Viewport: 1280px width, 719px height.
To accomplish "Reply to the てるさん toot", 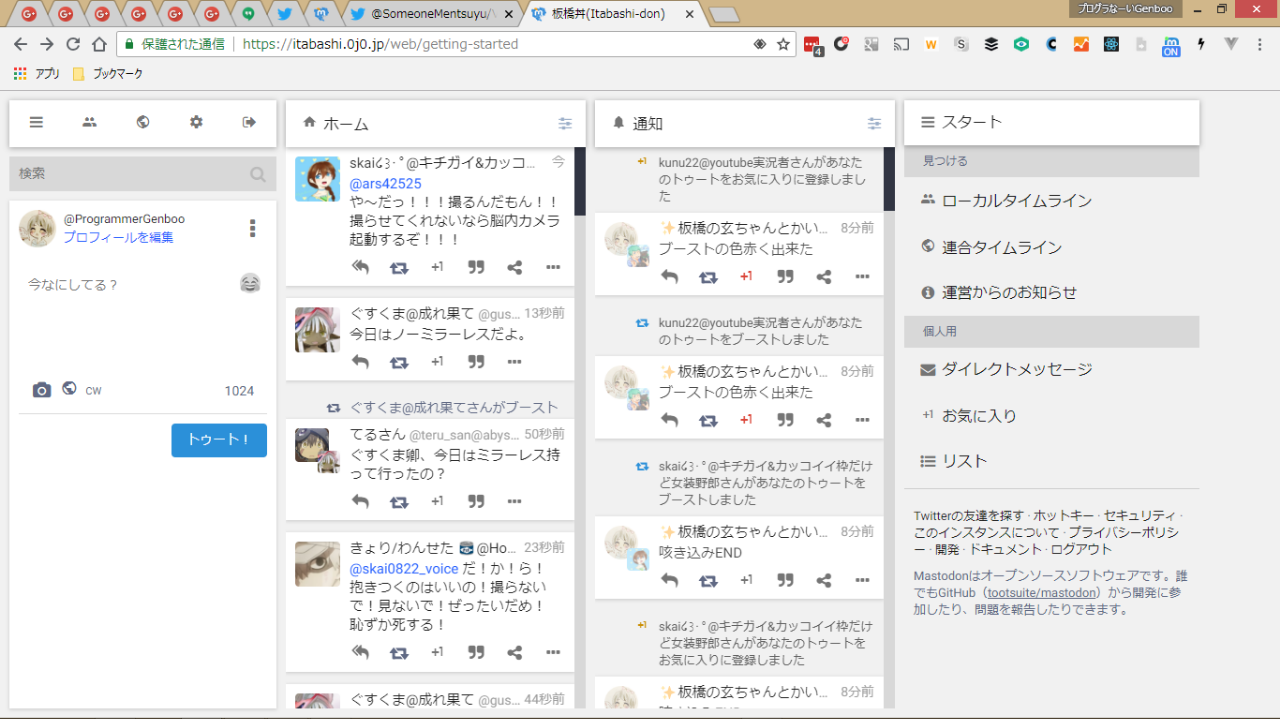I will [x=361, y=501].
